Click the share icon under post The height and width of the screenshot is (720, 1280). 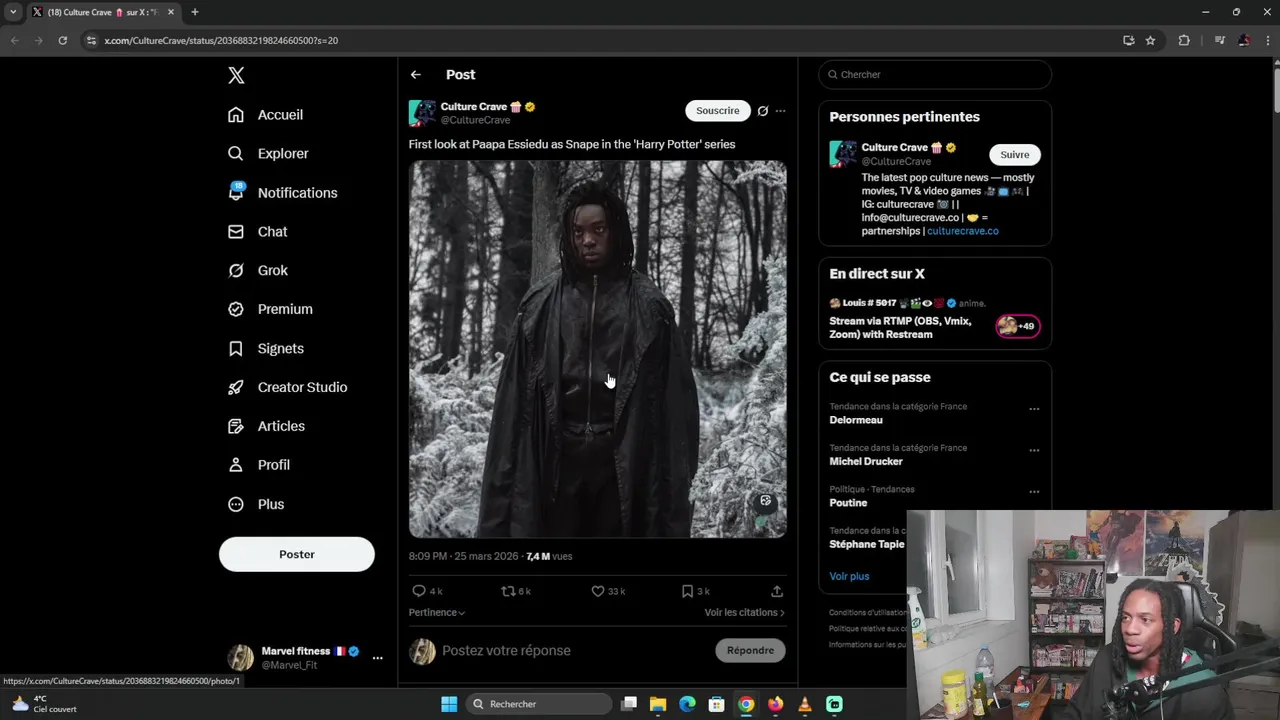pyautogui.click(x=777, y=591)
